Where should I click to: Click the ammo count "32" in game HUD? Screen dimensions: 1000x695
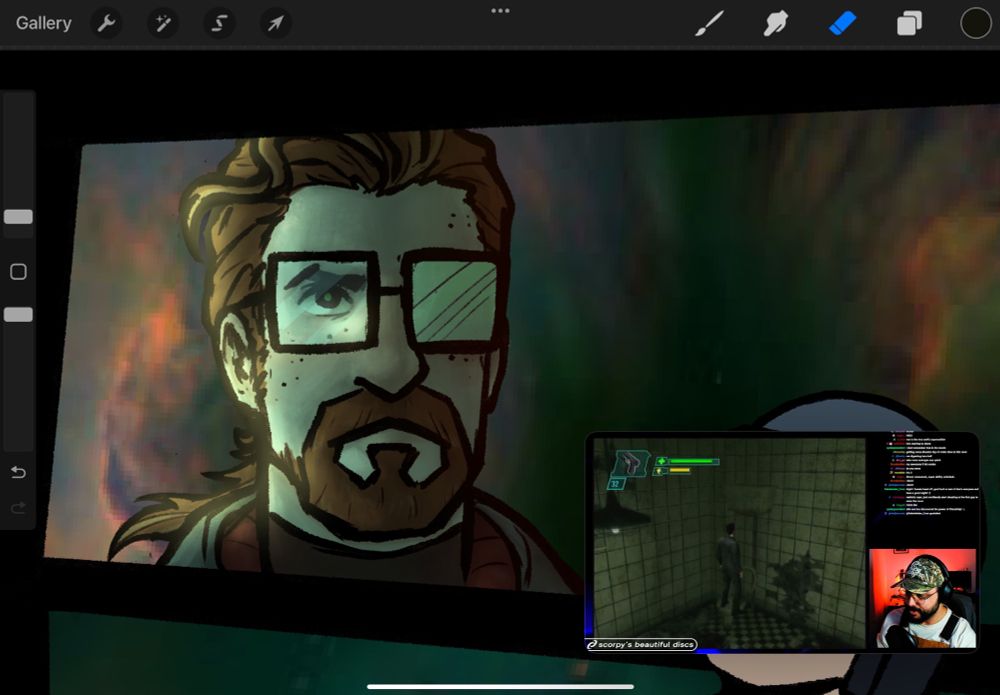click(x=615, y=484)
